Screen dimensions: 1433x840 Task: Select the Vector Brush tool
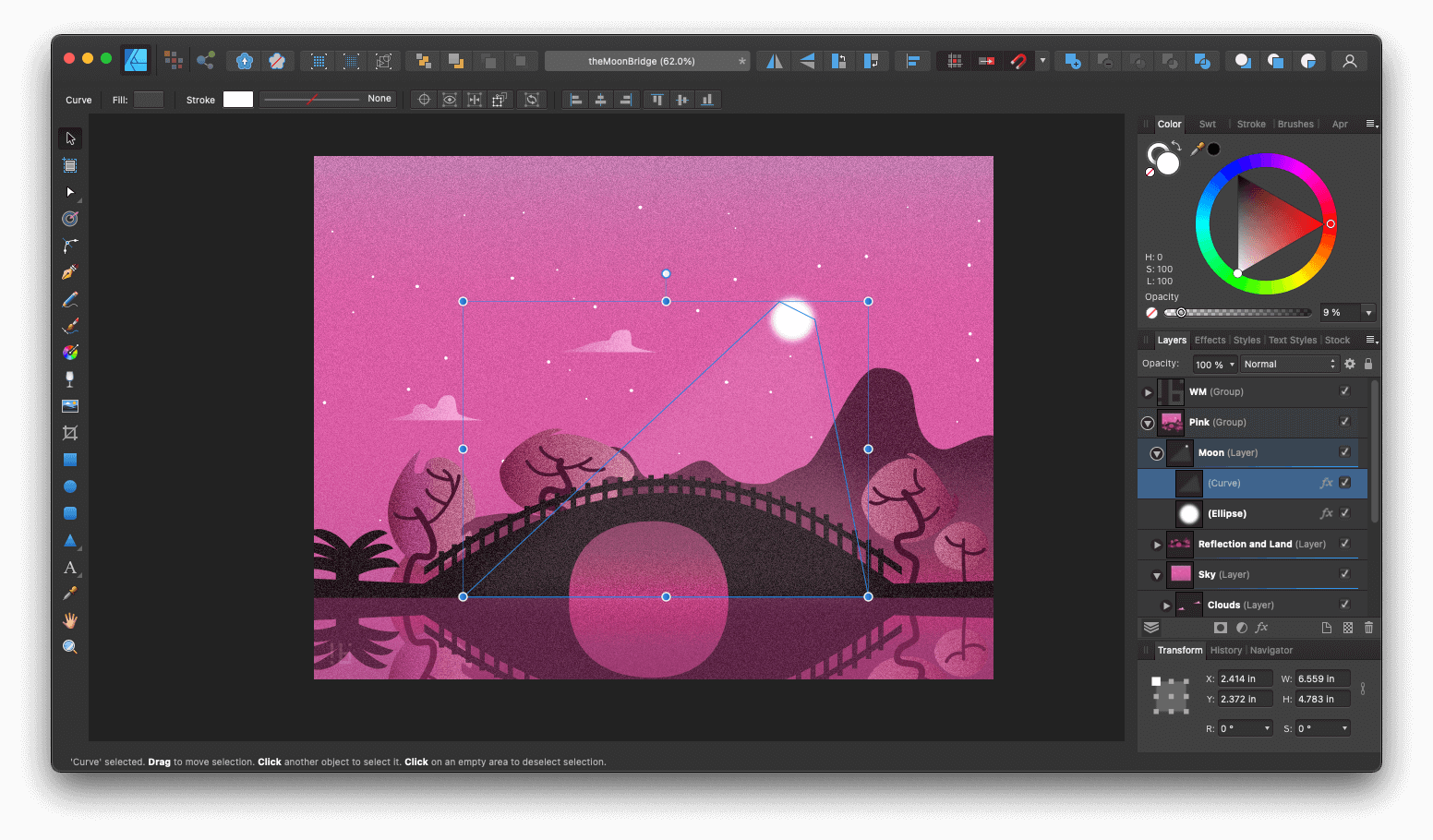coord(70,325)
